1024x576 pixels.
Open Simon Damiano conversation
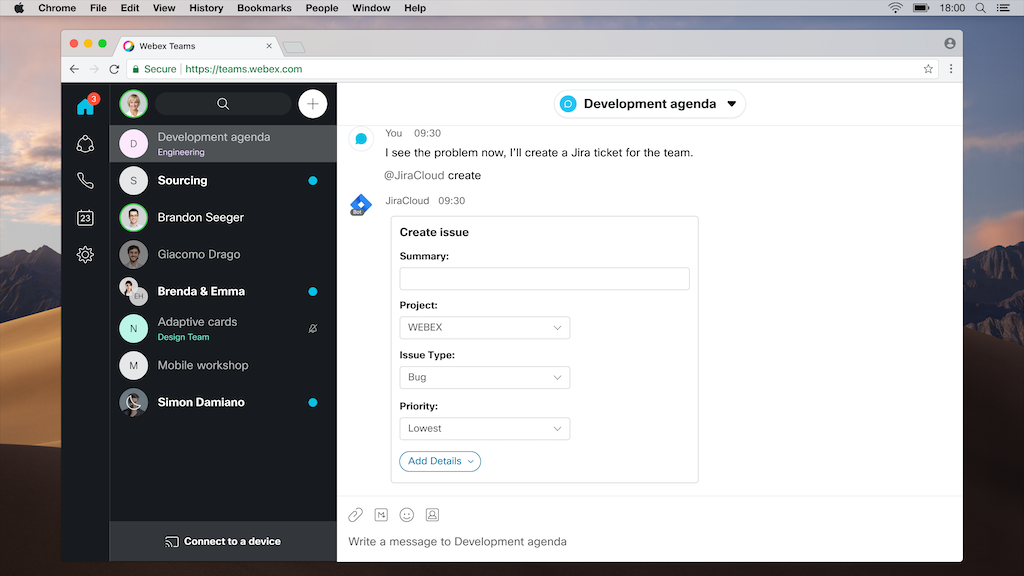point(223,402)
